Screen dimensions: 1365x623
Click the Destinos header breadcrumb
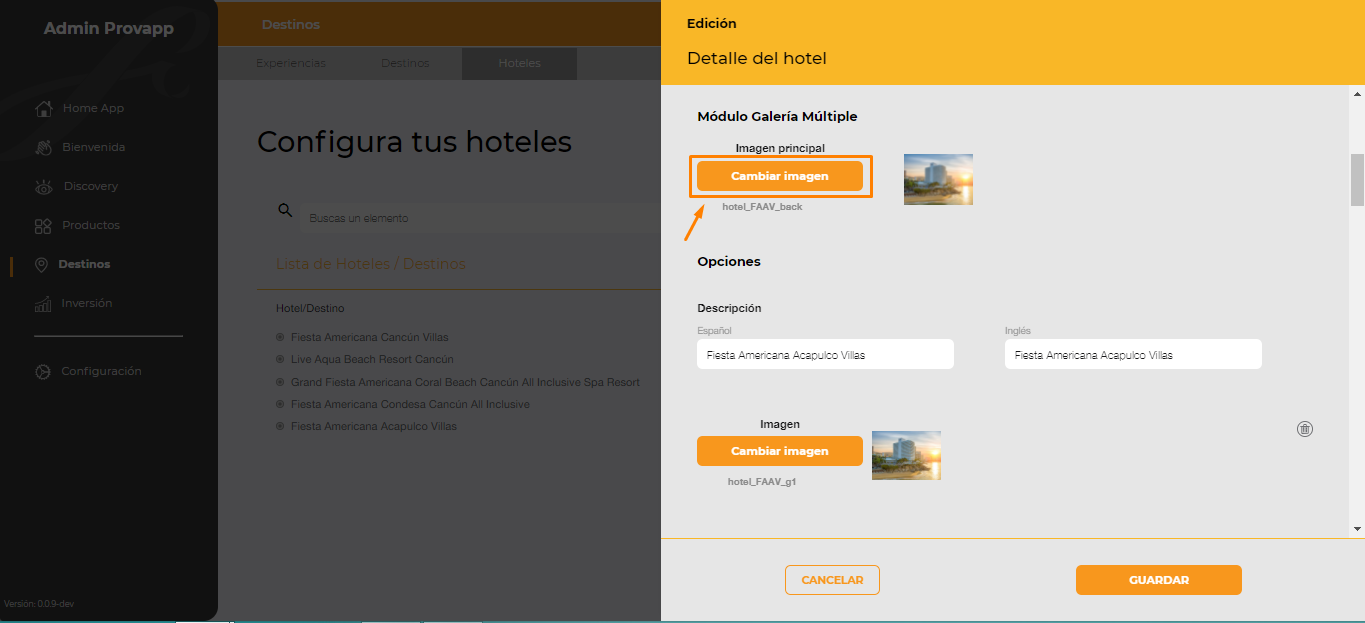pos(291,24)
